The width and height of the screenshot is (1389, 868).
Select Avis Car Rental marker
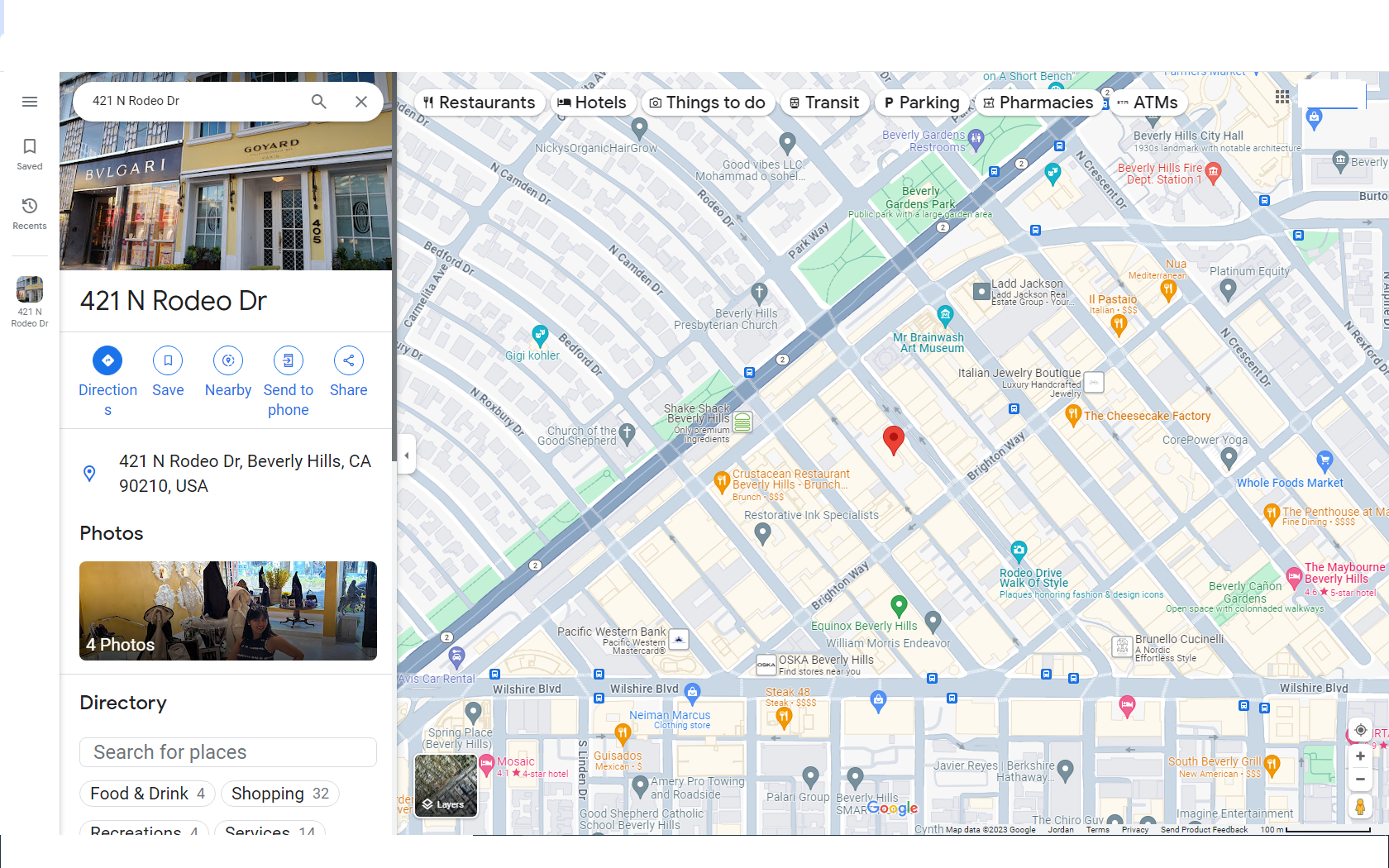click(456, 658)
